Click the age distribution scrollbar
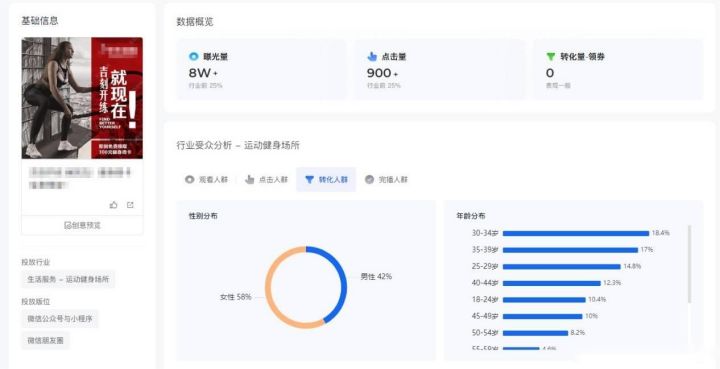This screenshot has height=369, width=720. pos(690,264)
